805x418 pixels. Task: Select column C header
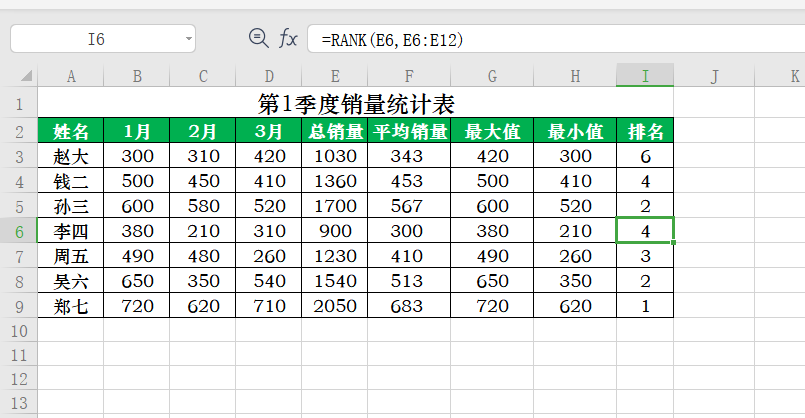coord(203,77)
